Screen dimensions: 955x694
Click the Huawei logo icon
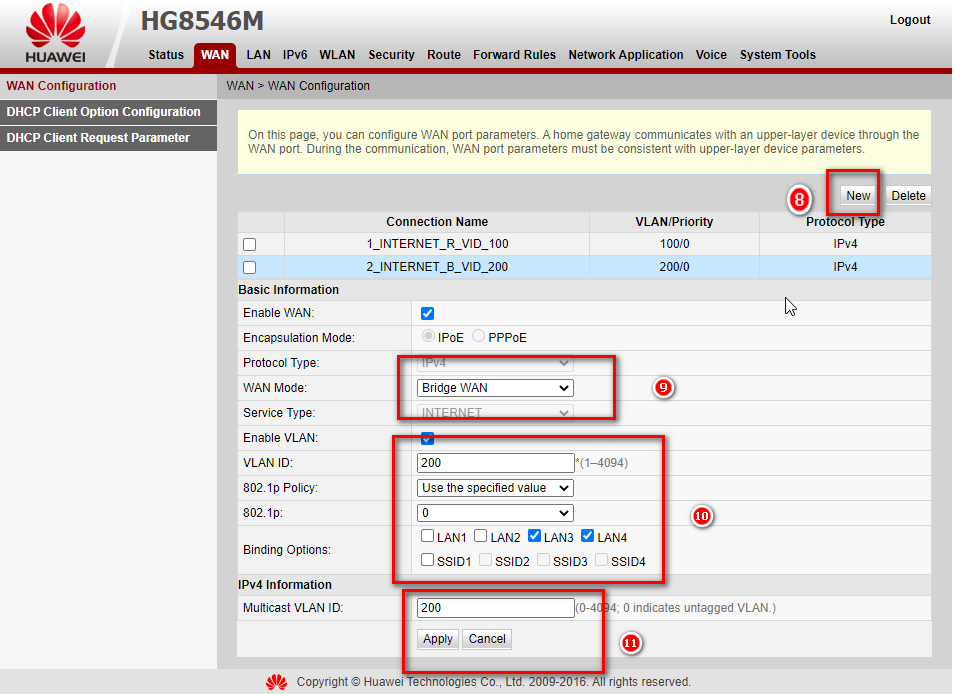(56, 30)
